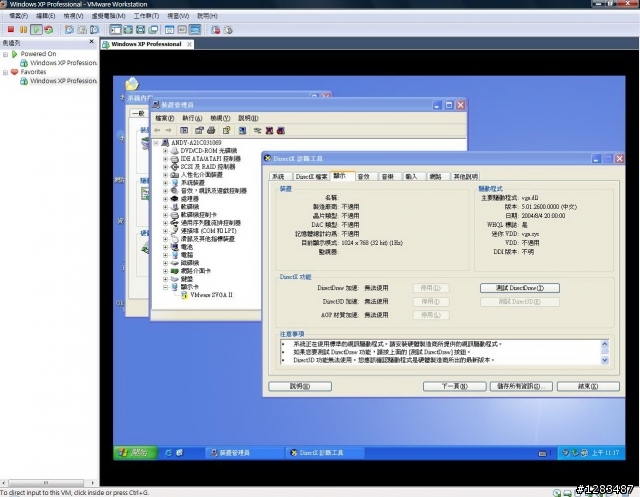The image size is (640, 497).
Task: Expand the 連接埠 (COM 和 LPT) node
Action: point(165,231)
